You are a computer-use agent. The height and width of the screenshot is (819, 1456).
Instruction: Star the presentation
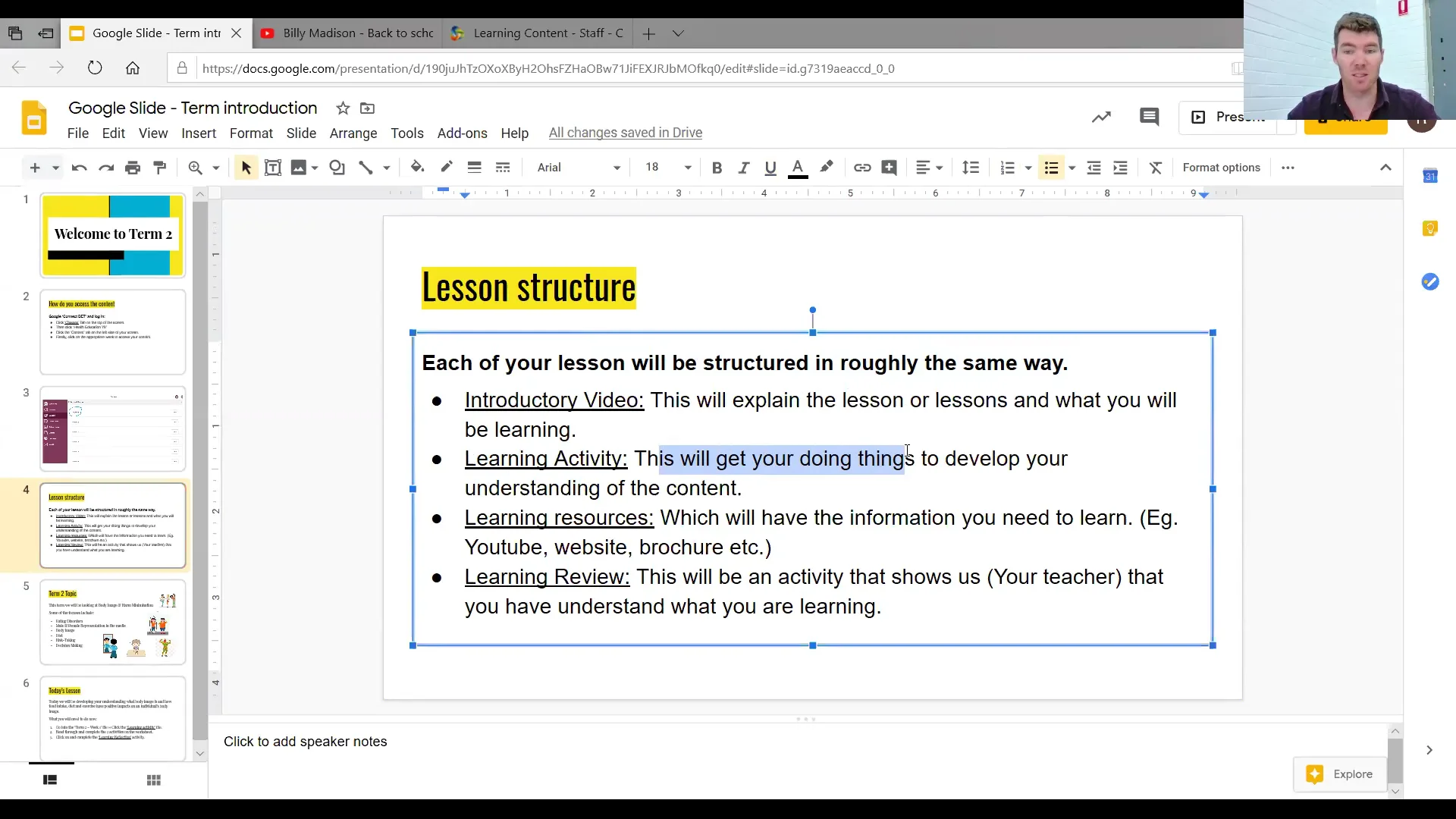click(343, 108)
